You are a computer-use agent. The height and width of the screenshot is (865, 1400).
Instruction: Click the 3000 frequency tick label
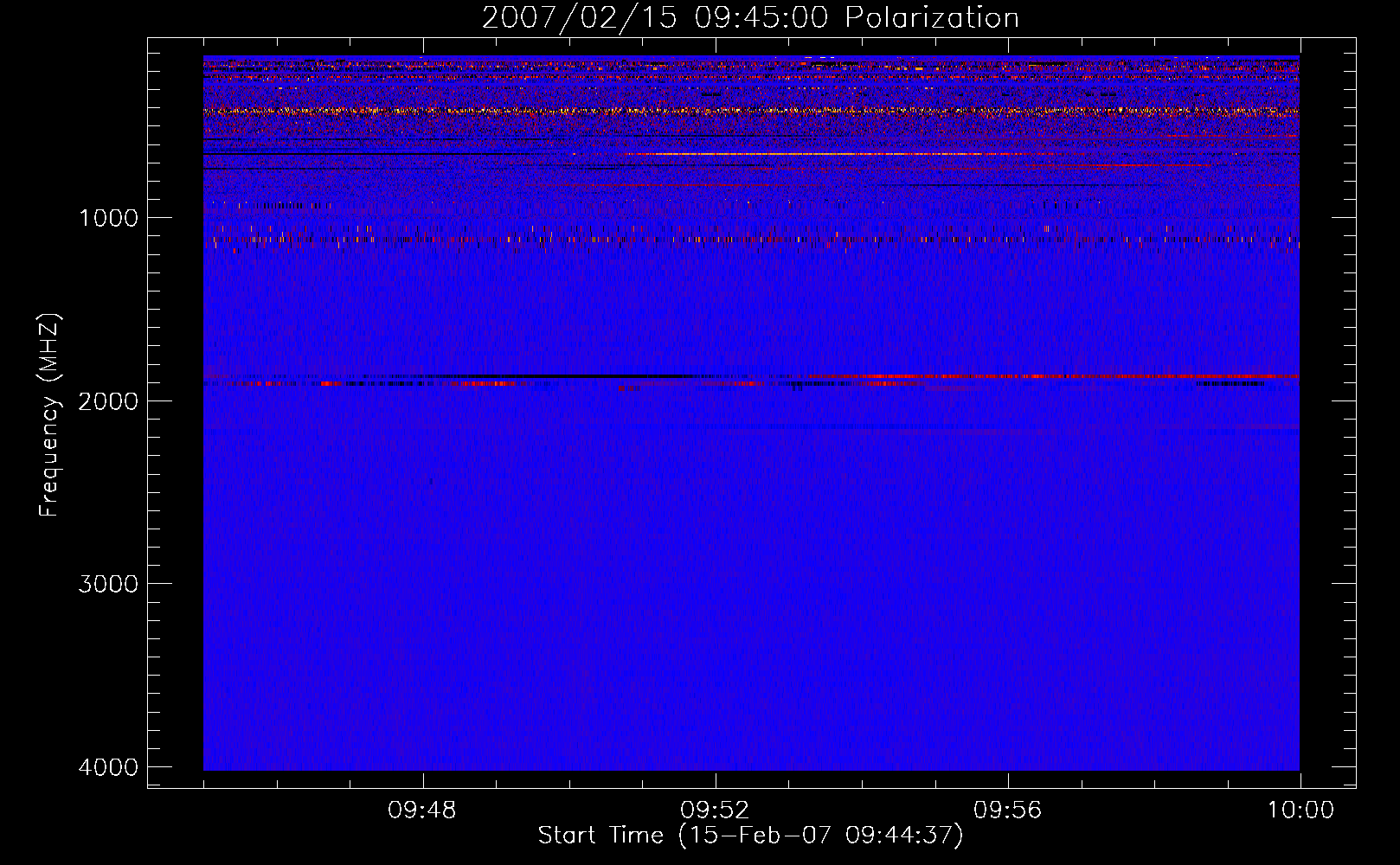[108, 584]
